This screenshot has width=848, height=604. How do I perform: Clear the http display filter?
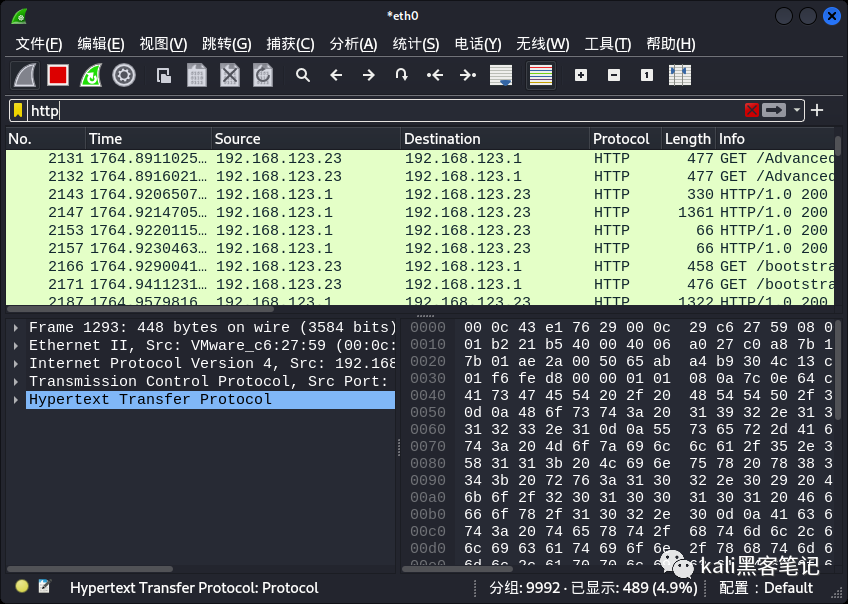click(x=752, y=110)
